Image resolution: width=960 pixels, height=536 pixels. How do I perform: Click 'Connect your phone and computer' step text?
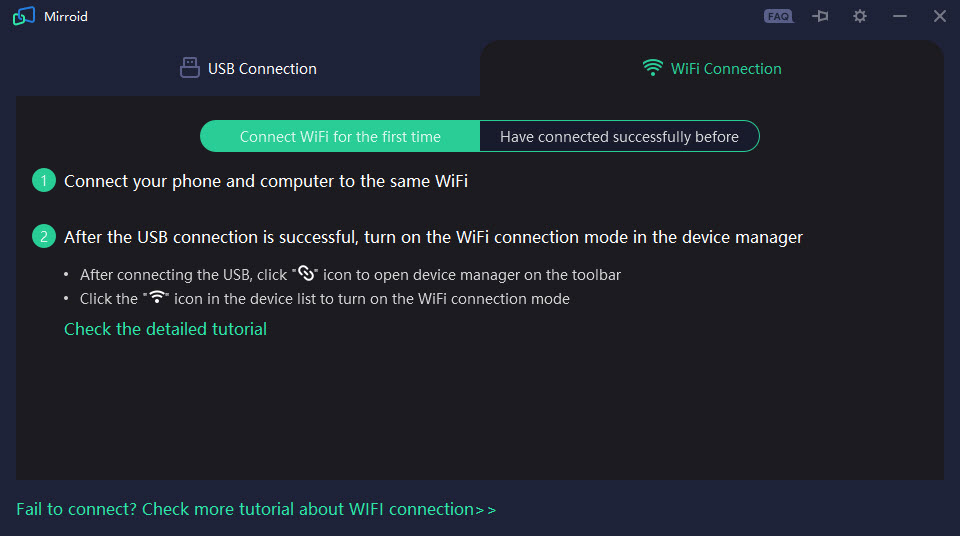[x=266, y=181]
